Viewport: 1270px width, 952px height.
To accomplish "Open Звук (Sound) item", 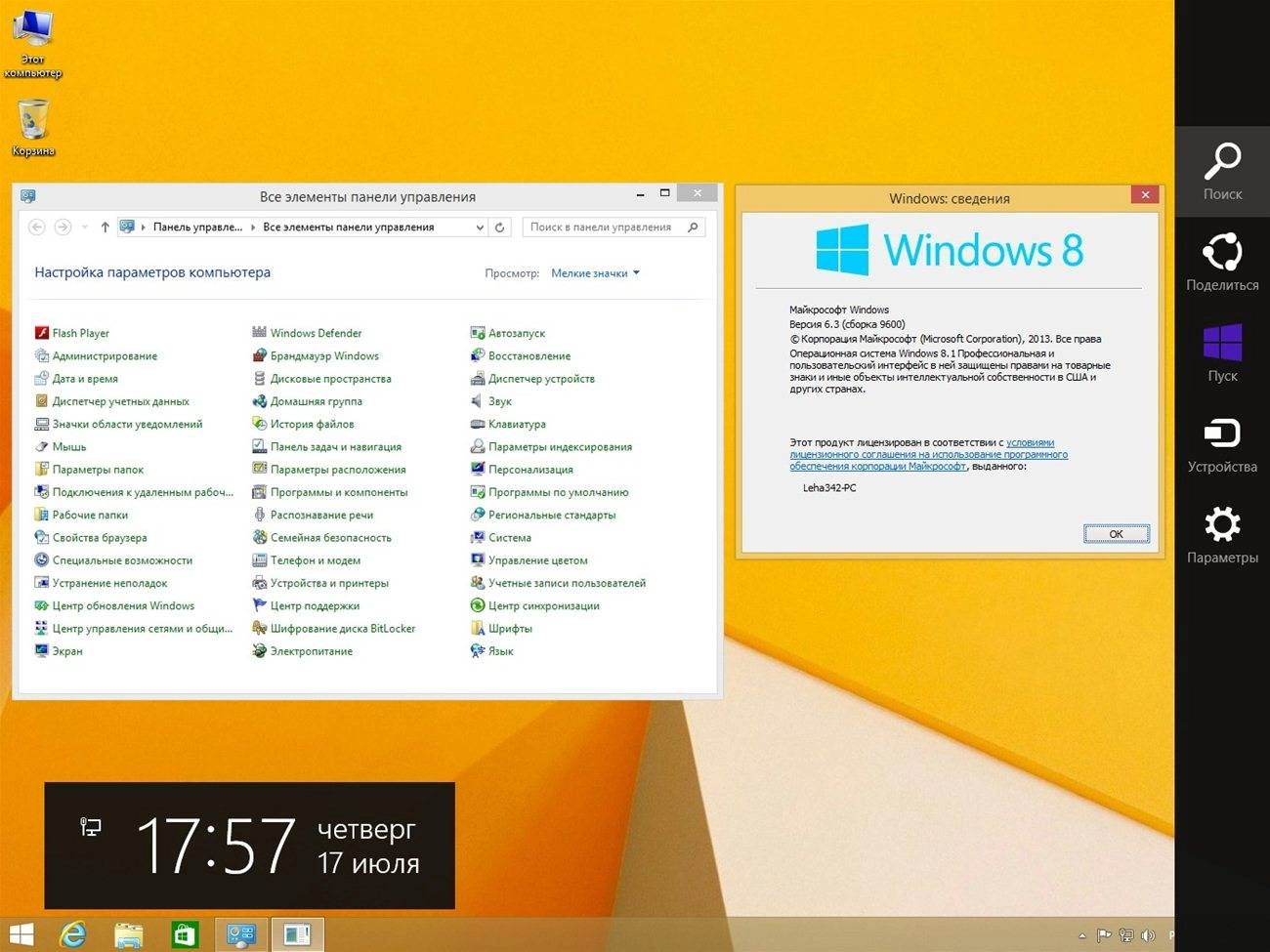I will pyautogui.click(x=491, y=401).
